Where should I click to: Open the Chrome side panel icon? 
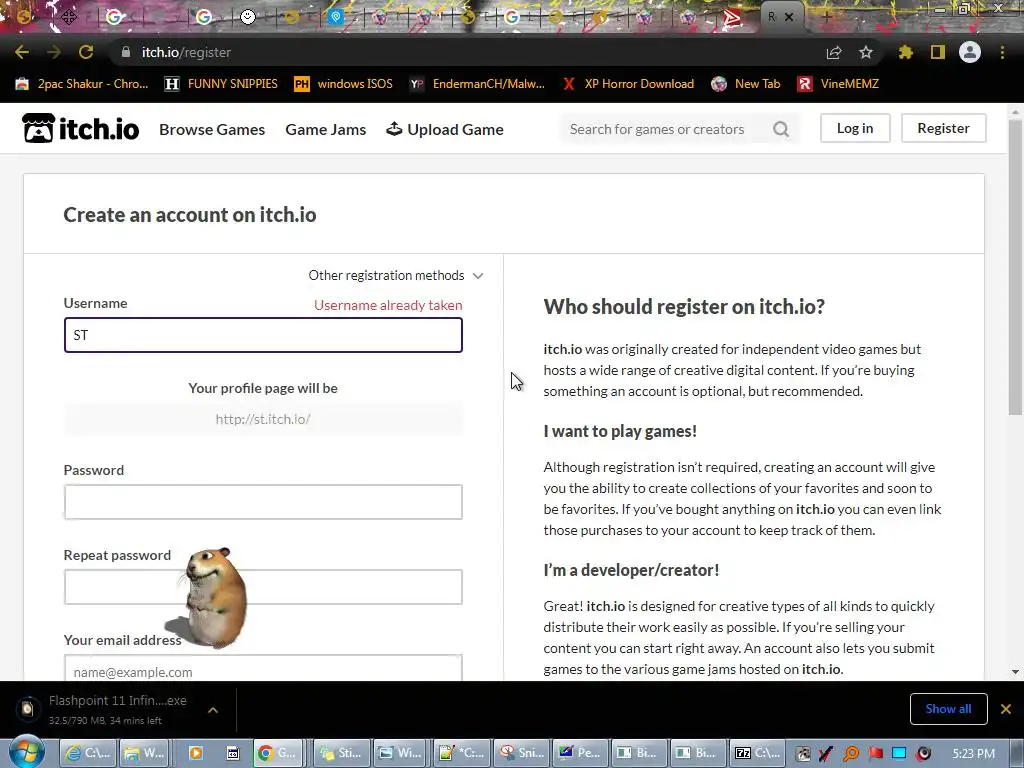click(938, 52)
